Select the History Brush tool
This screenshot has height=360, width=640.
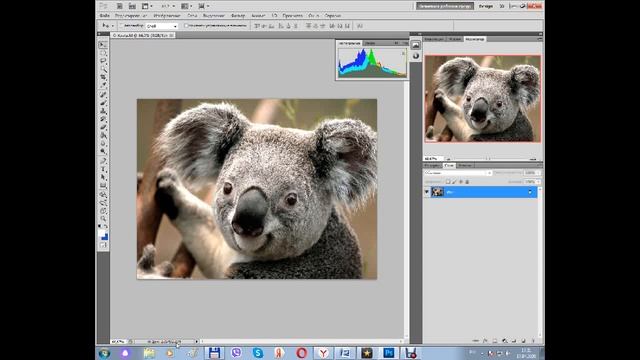(x=103, y=119)
